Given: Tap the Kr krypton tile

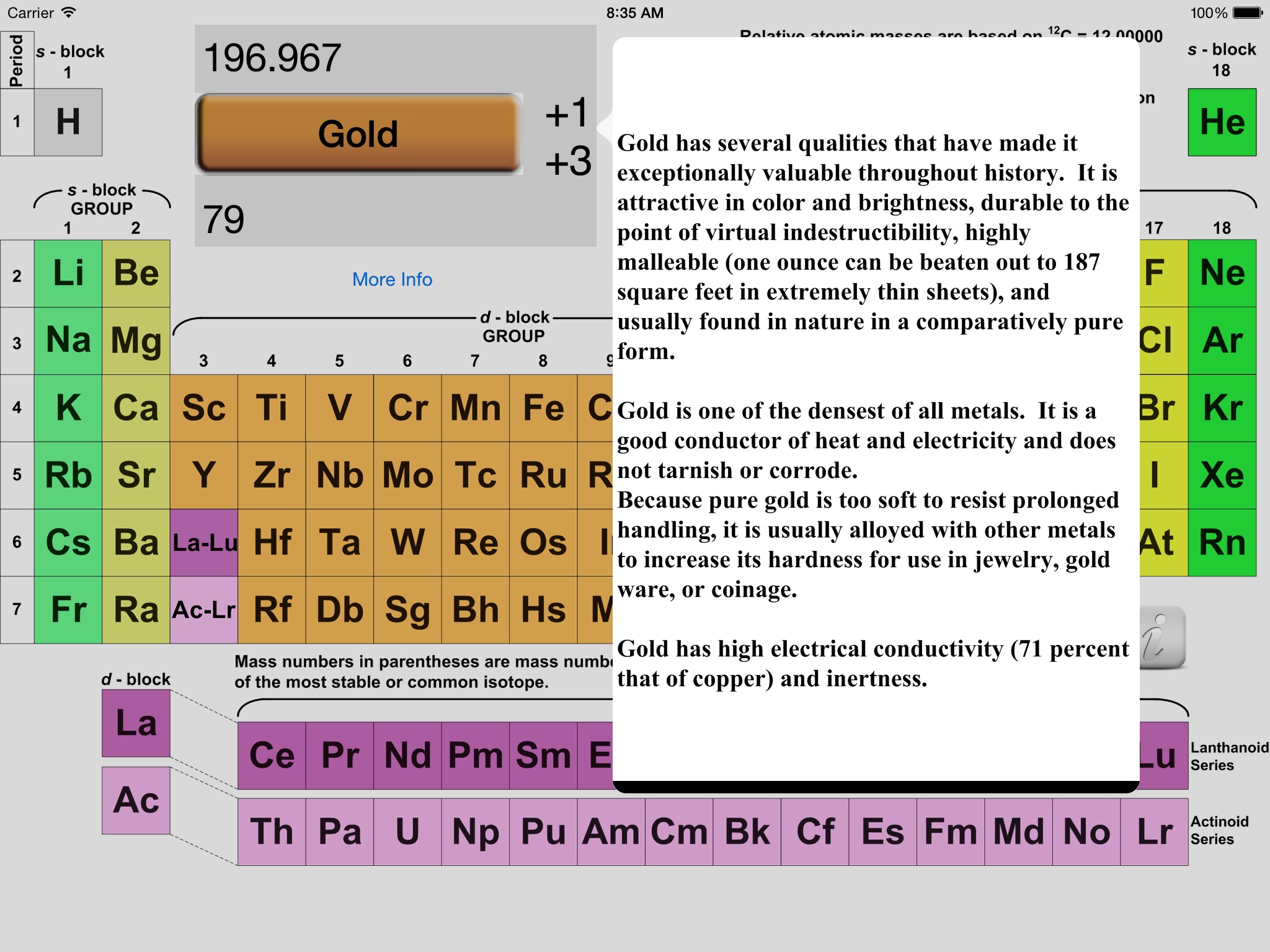Looking at the screenshot, I should click(x=1222, y=408).
